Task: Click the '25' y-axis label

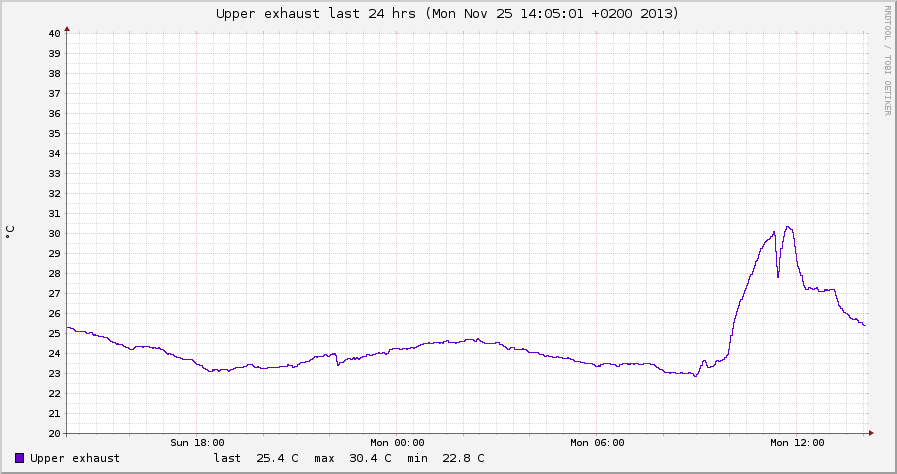Action: pos(54,333)
